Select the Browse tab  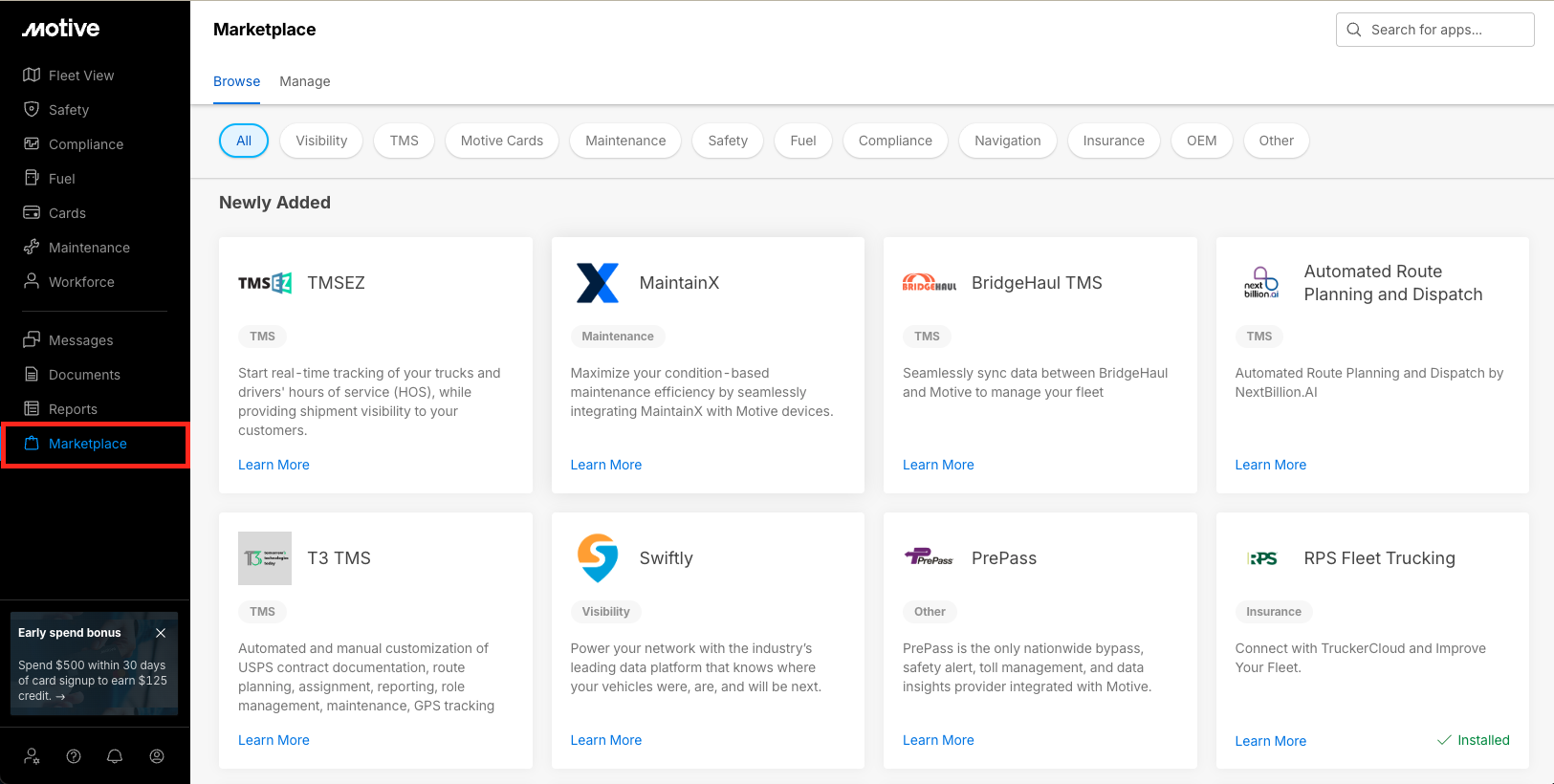236,81
